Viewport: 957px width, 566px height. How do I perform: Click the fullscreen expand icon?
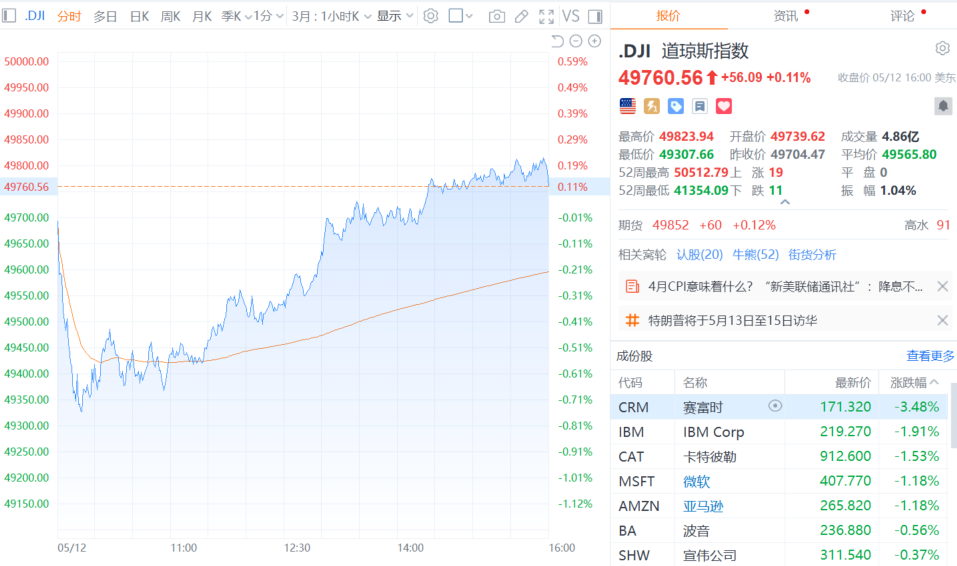tap(546, 16)
